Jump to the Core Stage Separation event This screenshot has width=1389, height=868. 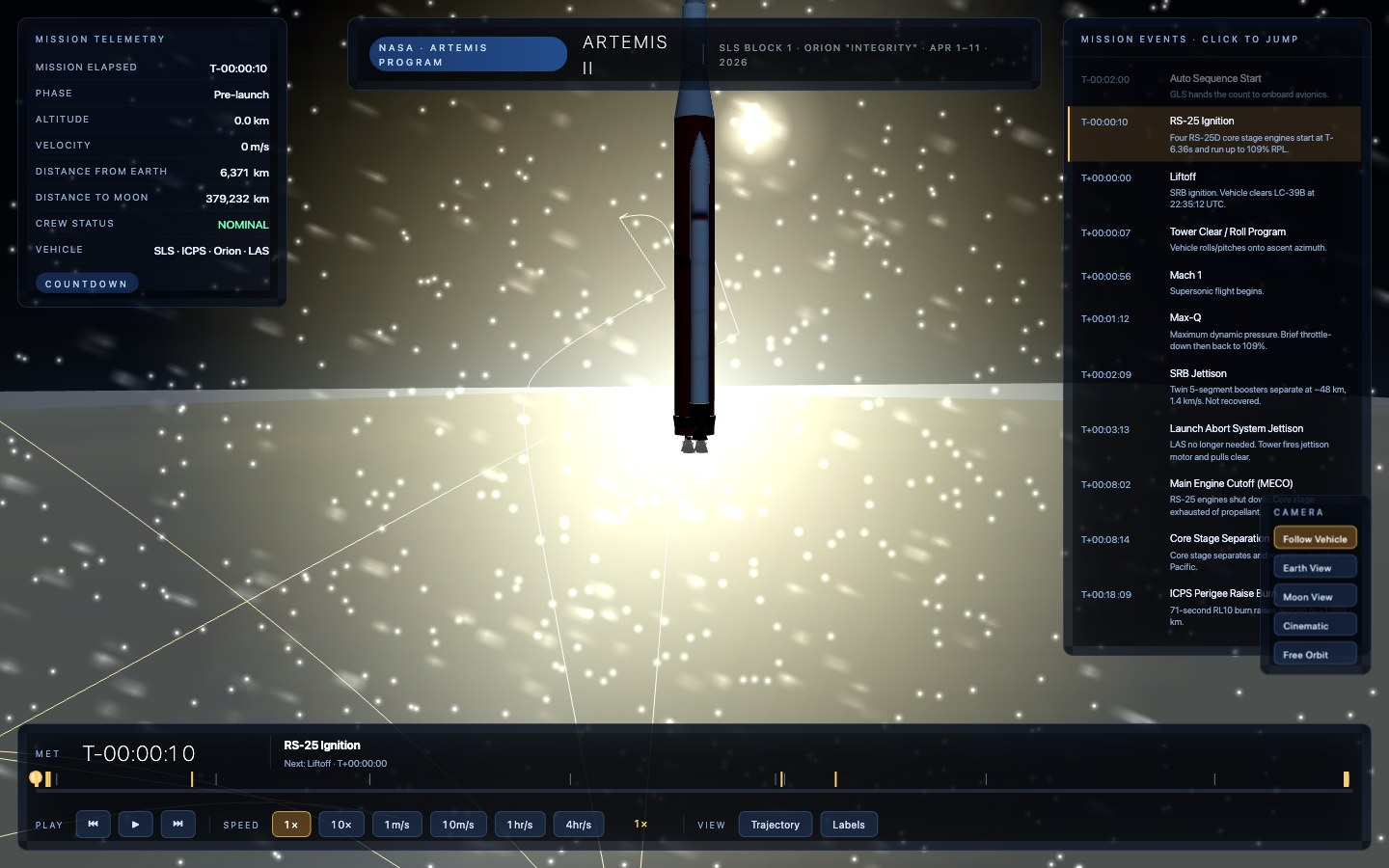pos(1214,552)
